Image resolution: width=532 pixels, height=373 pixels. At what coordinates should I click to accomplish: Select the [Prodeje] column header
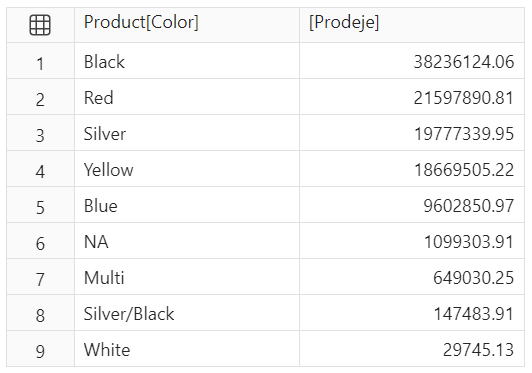(412, 25)
